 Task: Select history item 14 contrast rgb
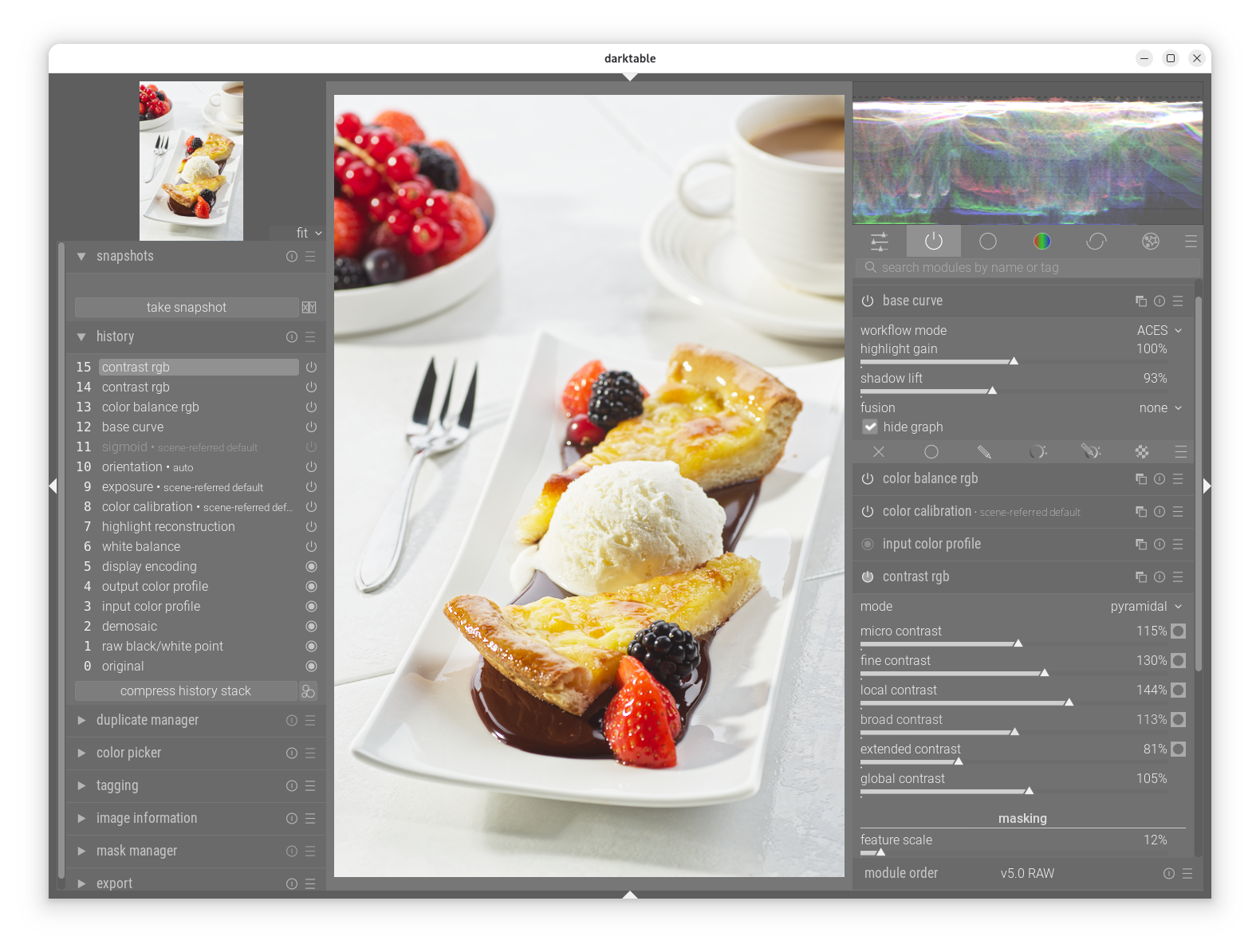(199, 387)
